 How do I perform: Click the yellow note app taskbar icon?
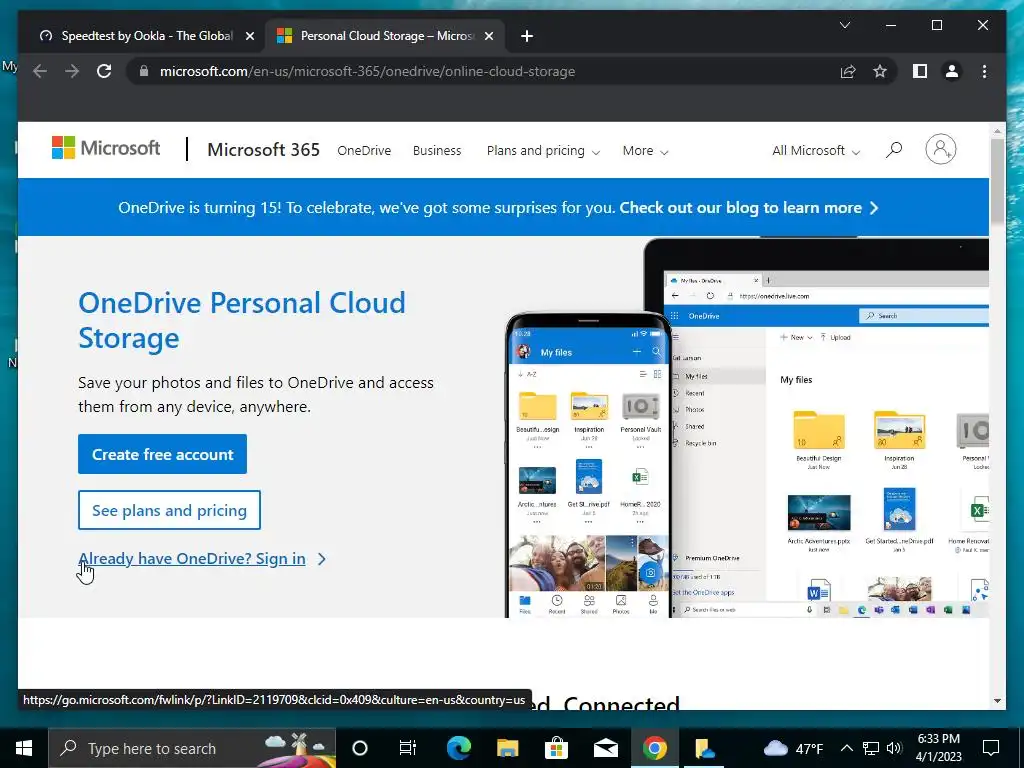click(x=704, y=748)
